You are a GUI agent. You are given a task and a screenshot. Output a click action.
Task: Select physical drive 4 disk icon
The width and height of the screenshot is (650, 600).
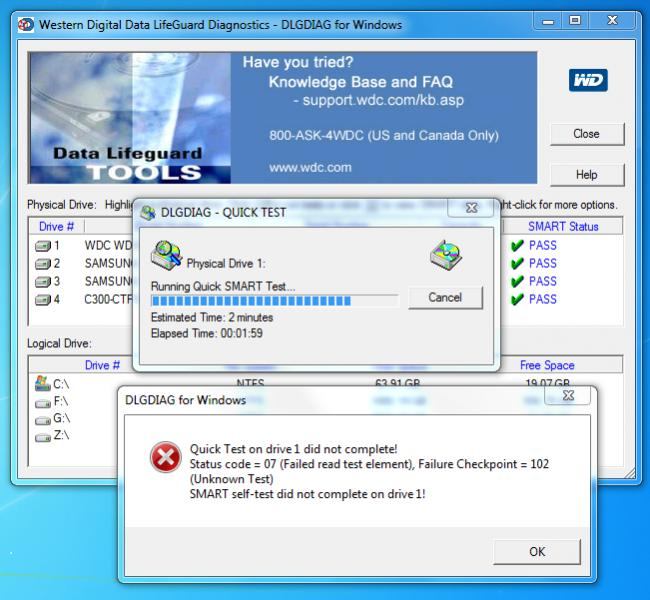(43, 299)
